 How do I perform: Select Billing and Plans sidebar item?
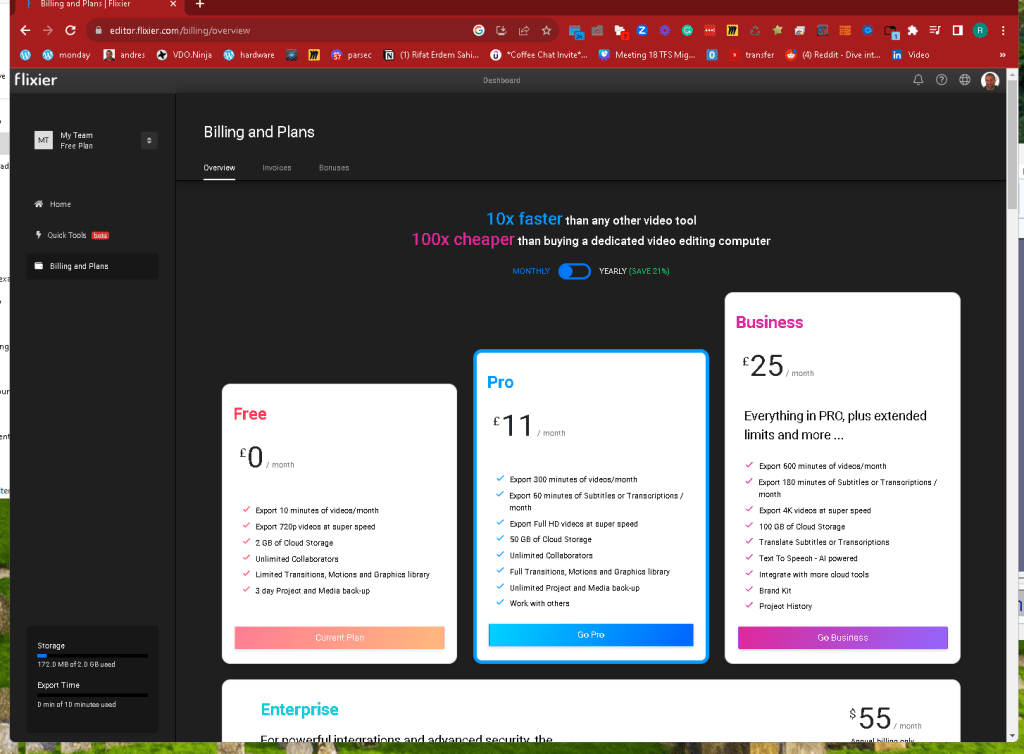92,266
